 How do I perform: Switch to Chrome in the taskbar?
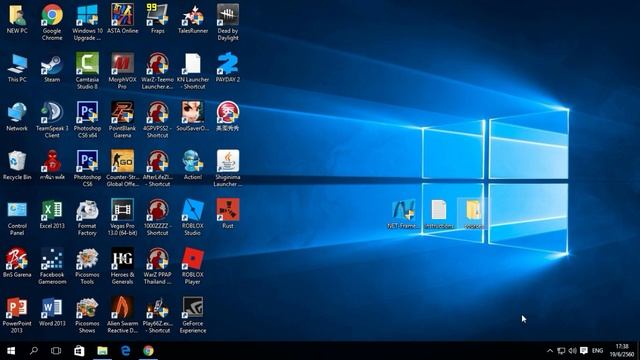148,351
